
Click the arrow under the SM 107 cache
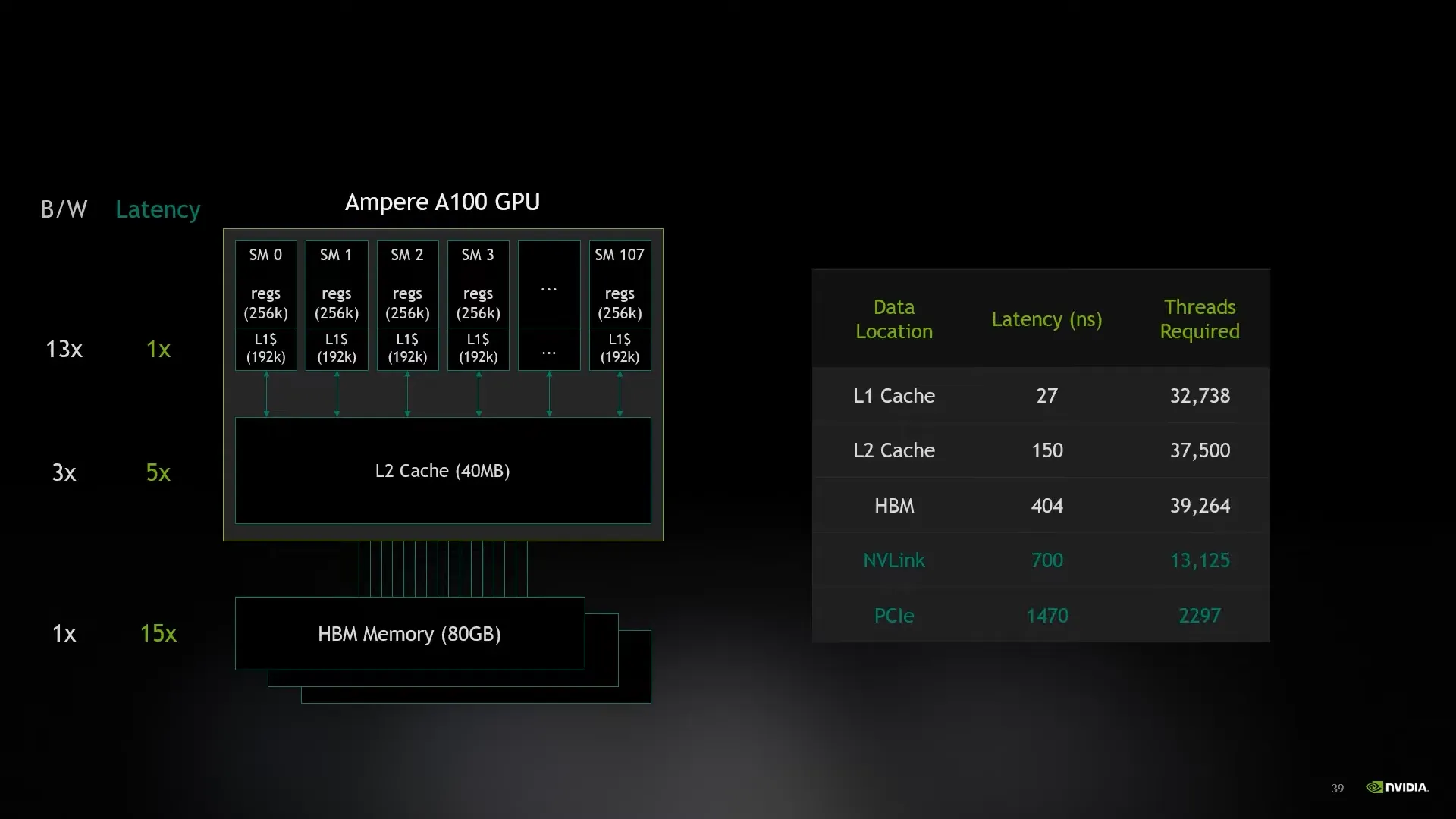coord(620,394)
